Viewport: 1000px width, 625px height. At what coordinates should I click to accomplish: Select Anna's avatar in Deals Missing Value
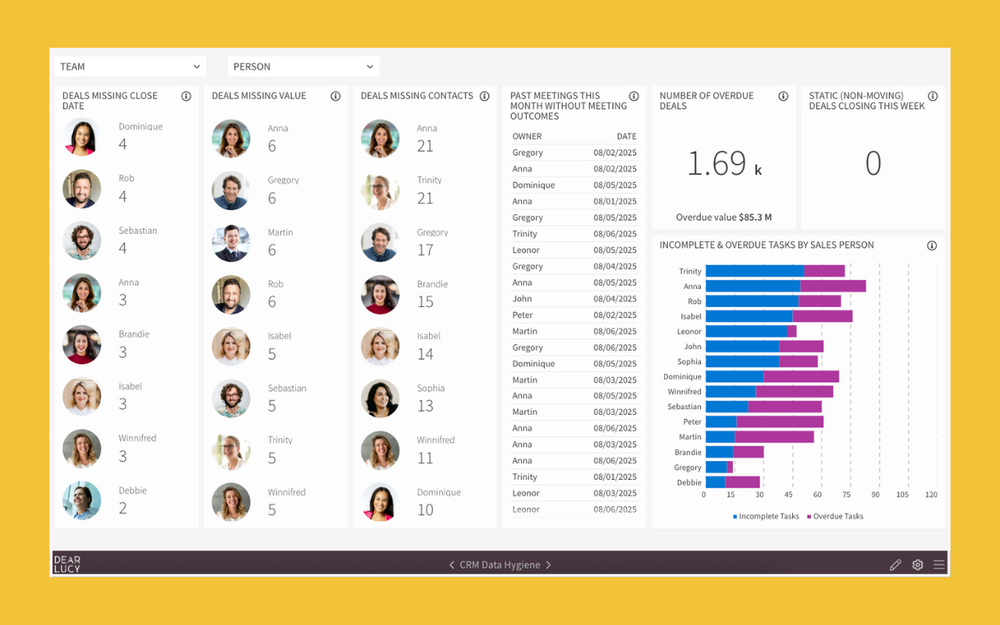(x=231, y=138)
